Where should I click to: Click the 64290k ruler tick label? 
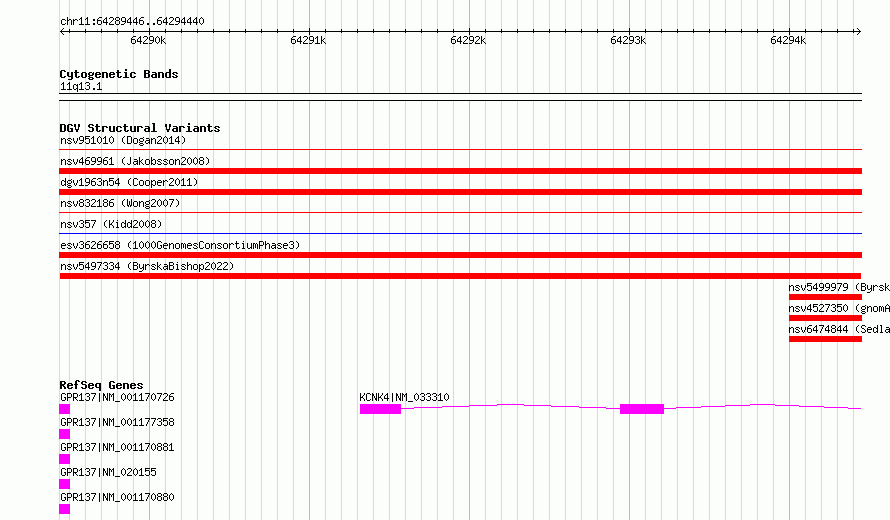pyautogui.click(x=148, y=40)
